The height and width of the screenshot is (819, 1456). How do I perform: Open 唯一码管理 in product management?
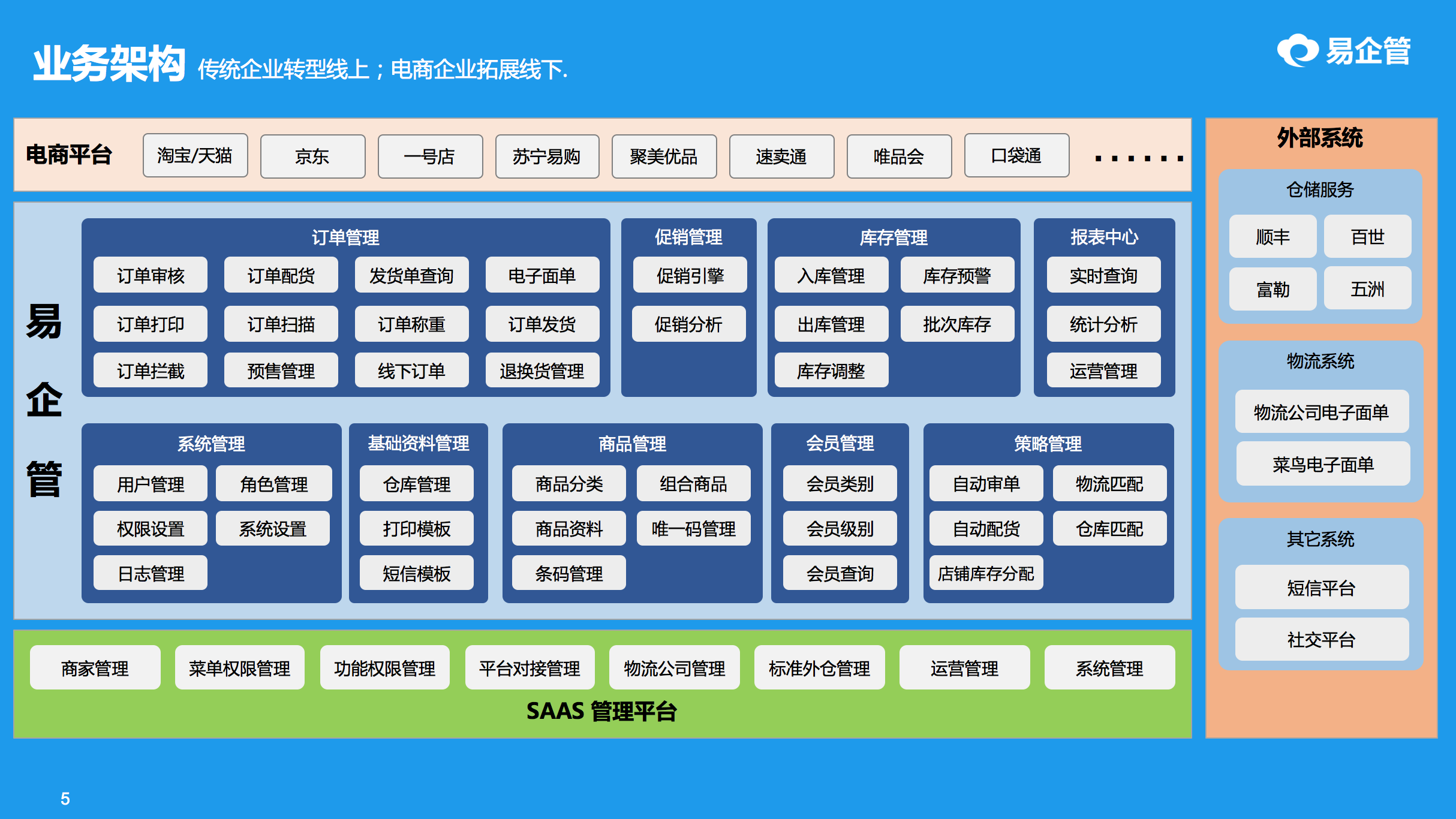tap(694, 528)
